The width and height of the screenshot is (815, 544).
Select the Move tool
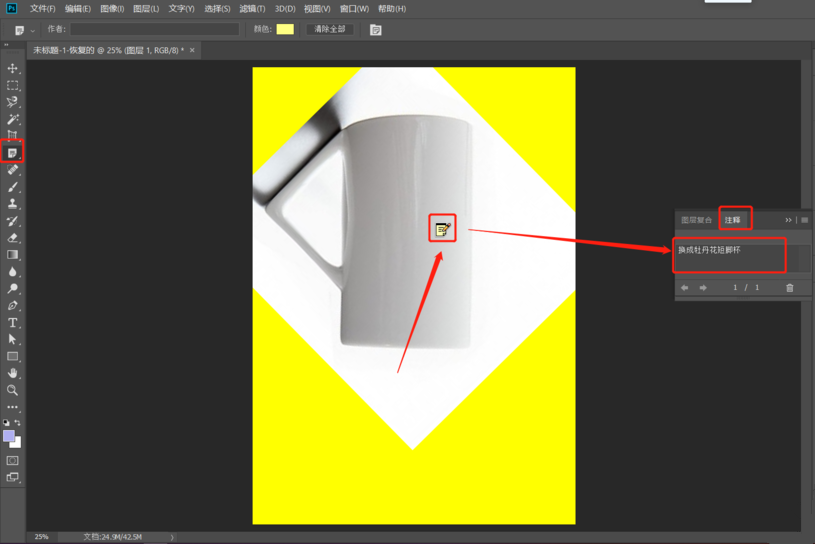tap(13, 68)
